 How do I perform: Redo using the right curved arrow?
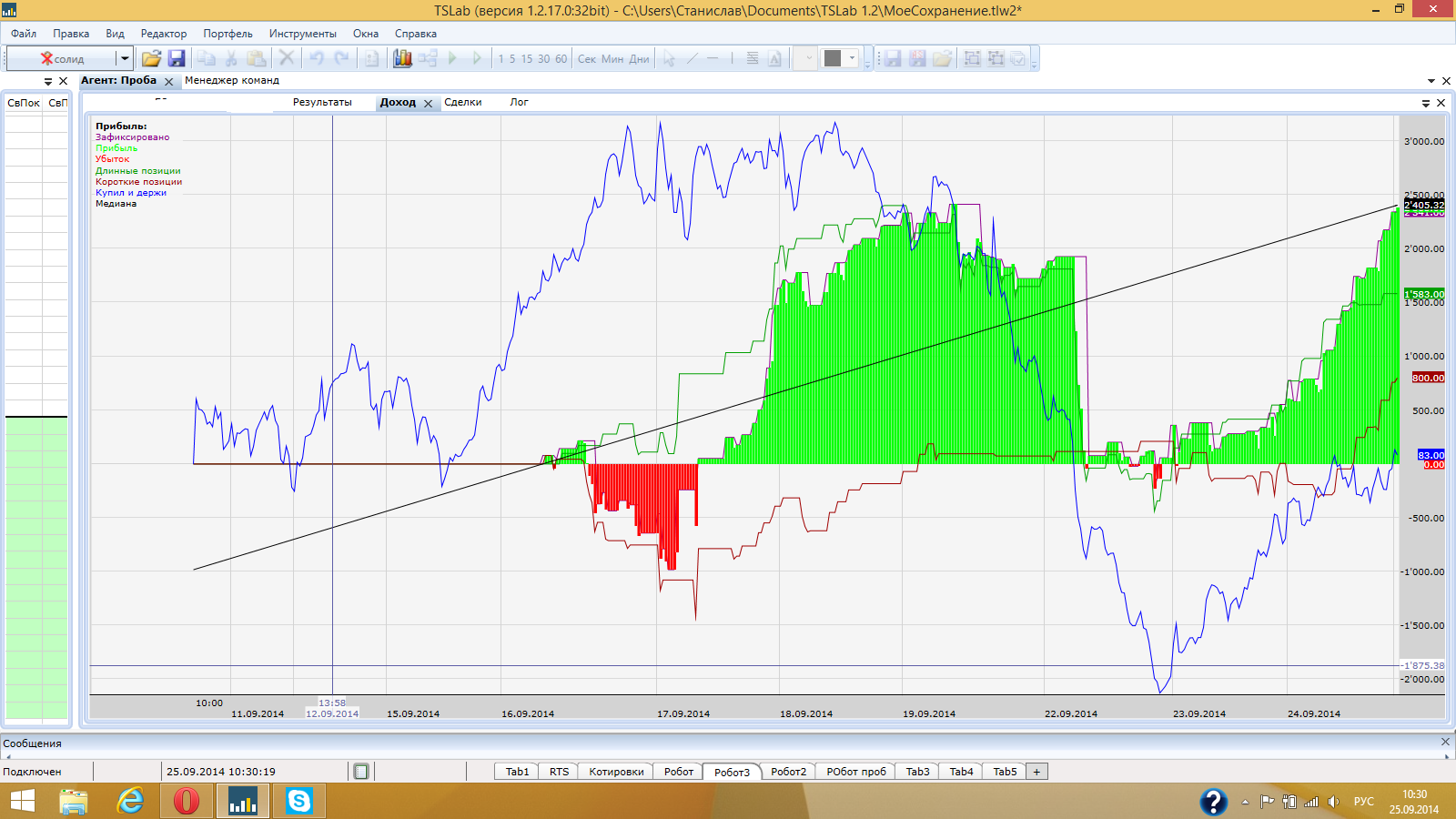pos(341,58)
